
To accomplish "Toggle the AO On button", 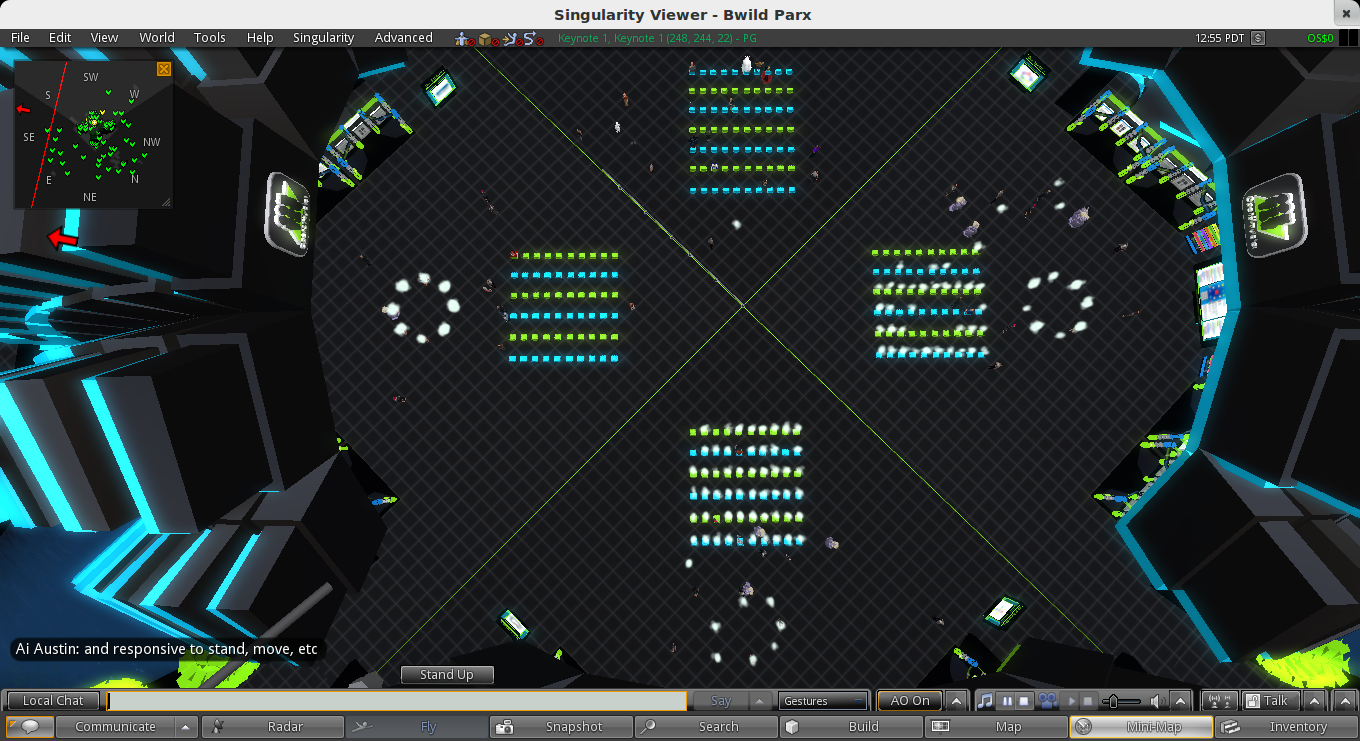I will [x=910, y=701].
